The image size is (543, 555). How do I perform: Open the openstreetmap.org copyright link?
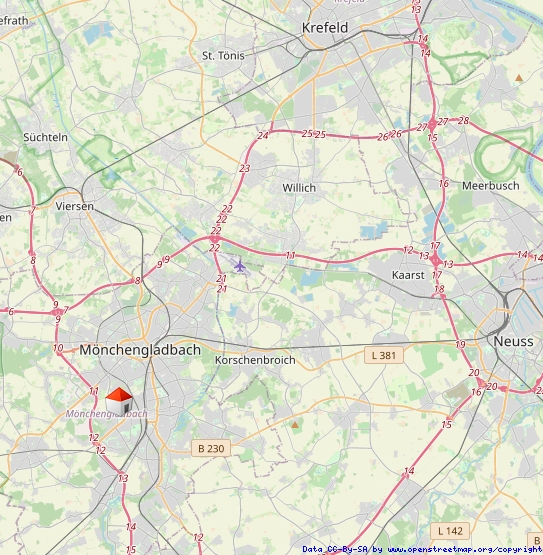[x=465, y=549]
